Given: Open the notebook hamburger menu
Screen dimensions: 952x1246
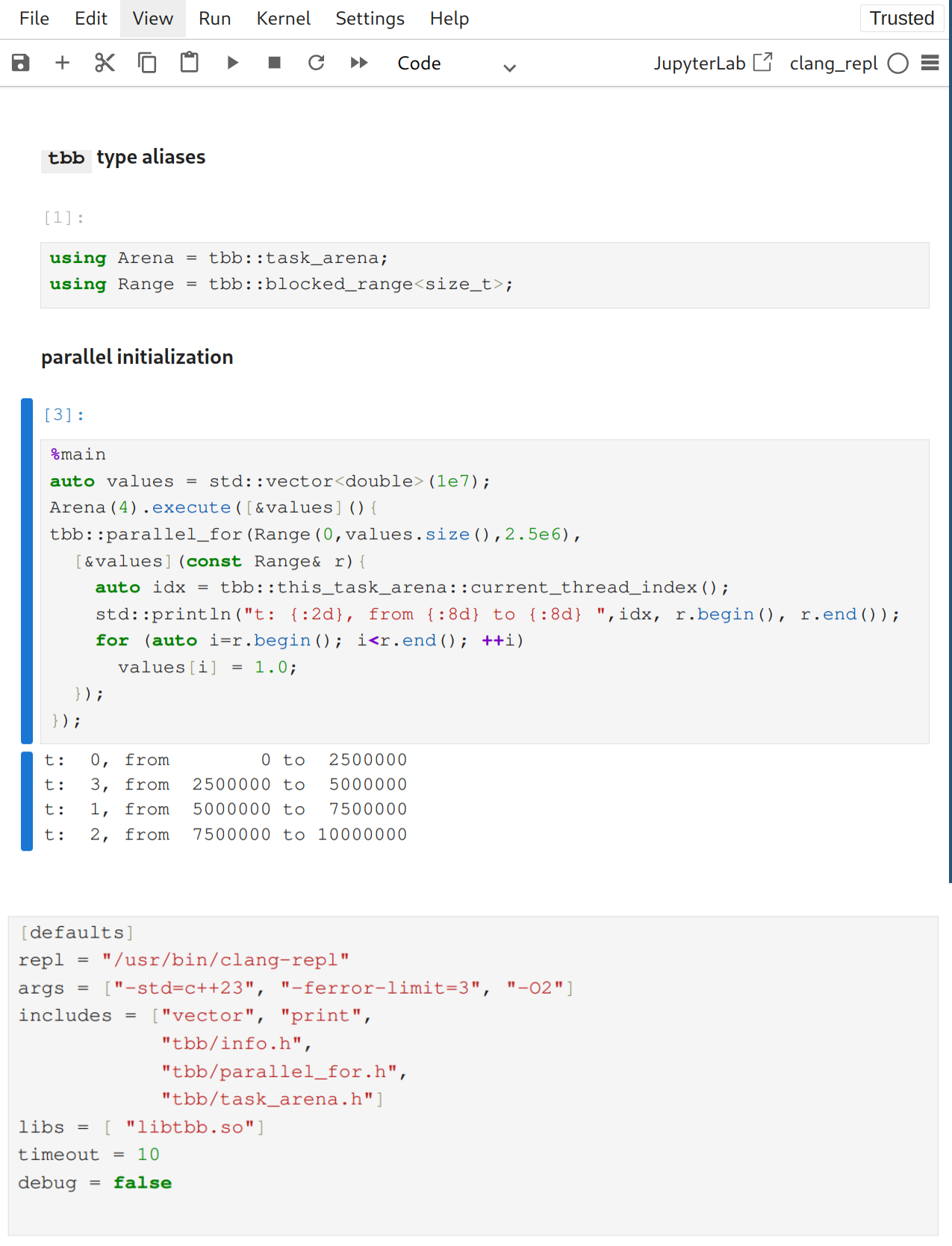Looking at the screenshot, I should pos(930,63).
